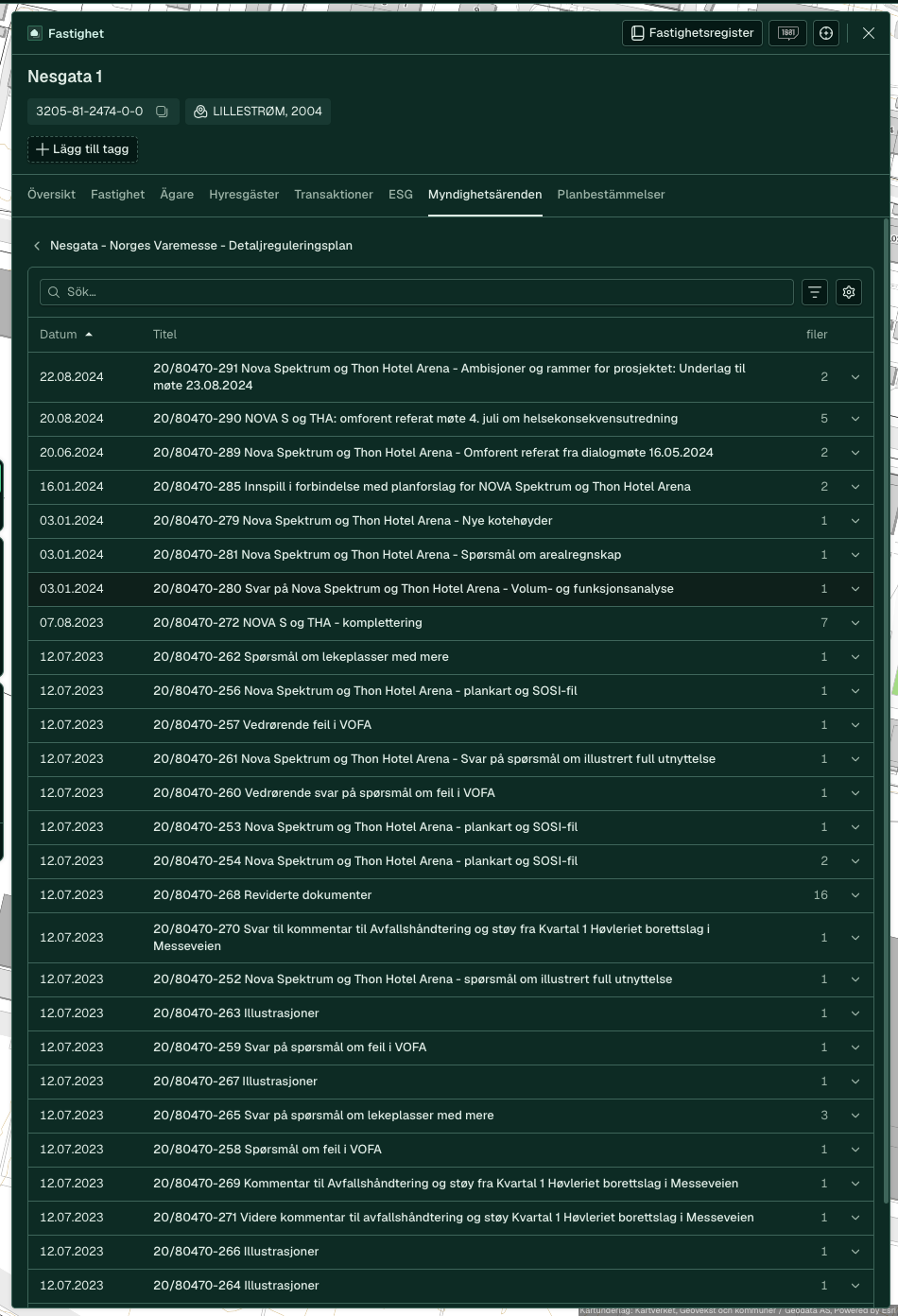Screen dimensions: 898x1316
Task: Select the ESG tab
Action: click(401, 195)
